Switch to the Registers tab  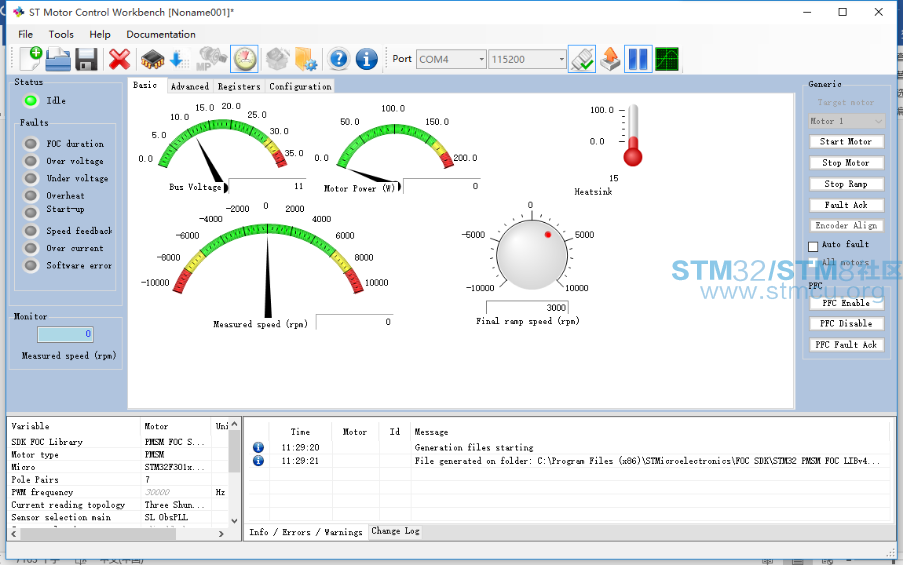click(238, 87)
